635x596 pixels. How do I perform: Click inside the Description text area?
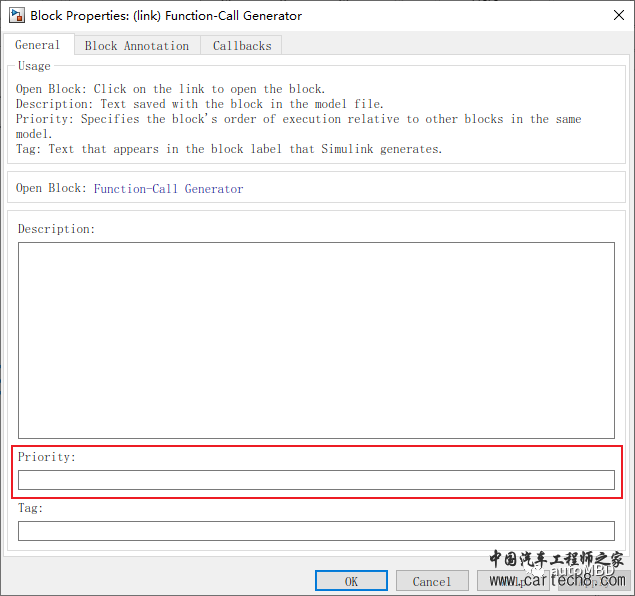tap(316, 340)
